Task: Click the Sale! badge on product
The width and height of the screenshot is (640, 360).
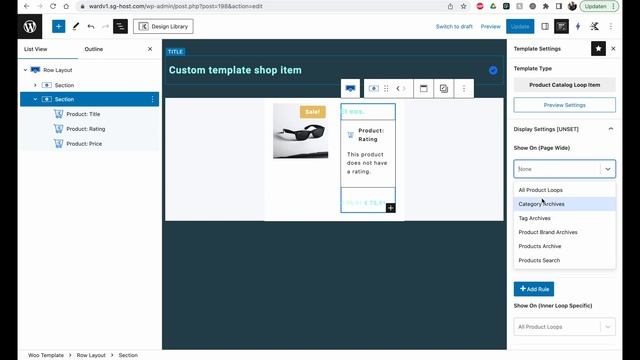Action: pyautogui.click(x=313, y=111)
